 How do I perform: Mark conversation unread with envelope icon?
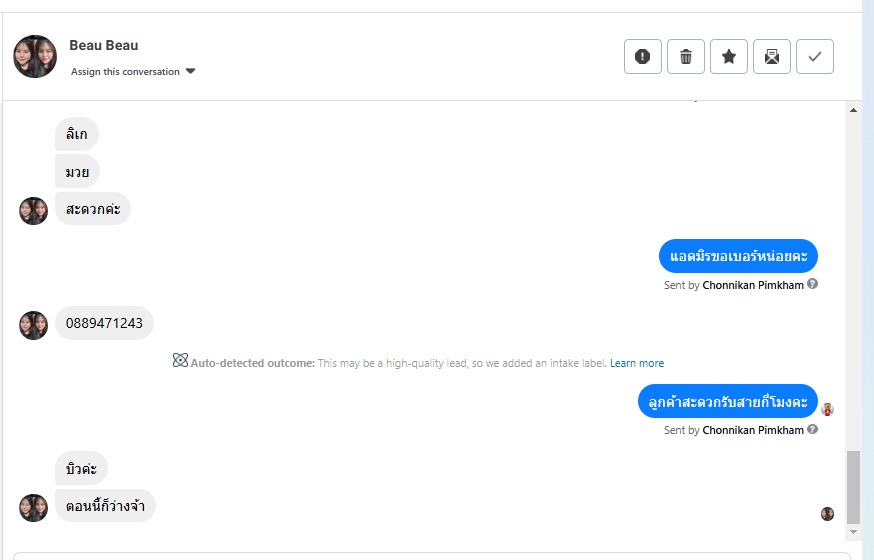(x=771, y=56)
